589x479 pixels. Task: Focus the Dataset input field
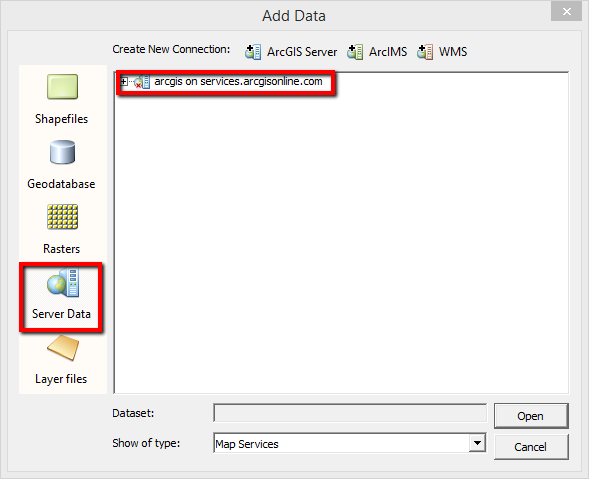point(350,413)
